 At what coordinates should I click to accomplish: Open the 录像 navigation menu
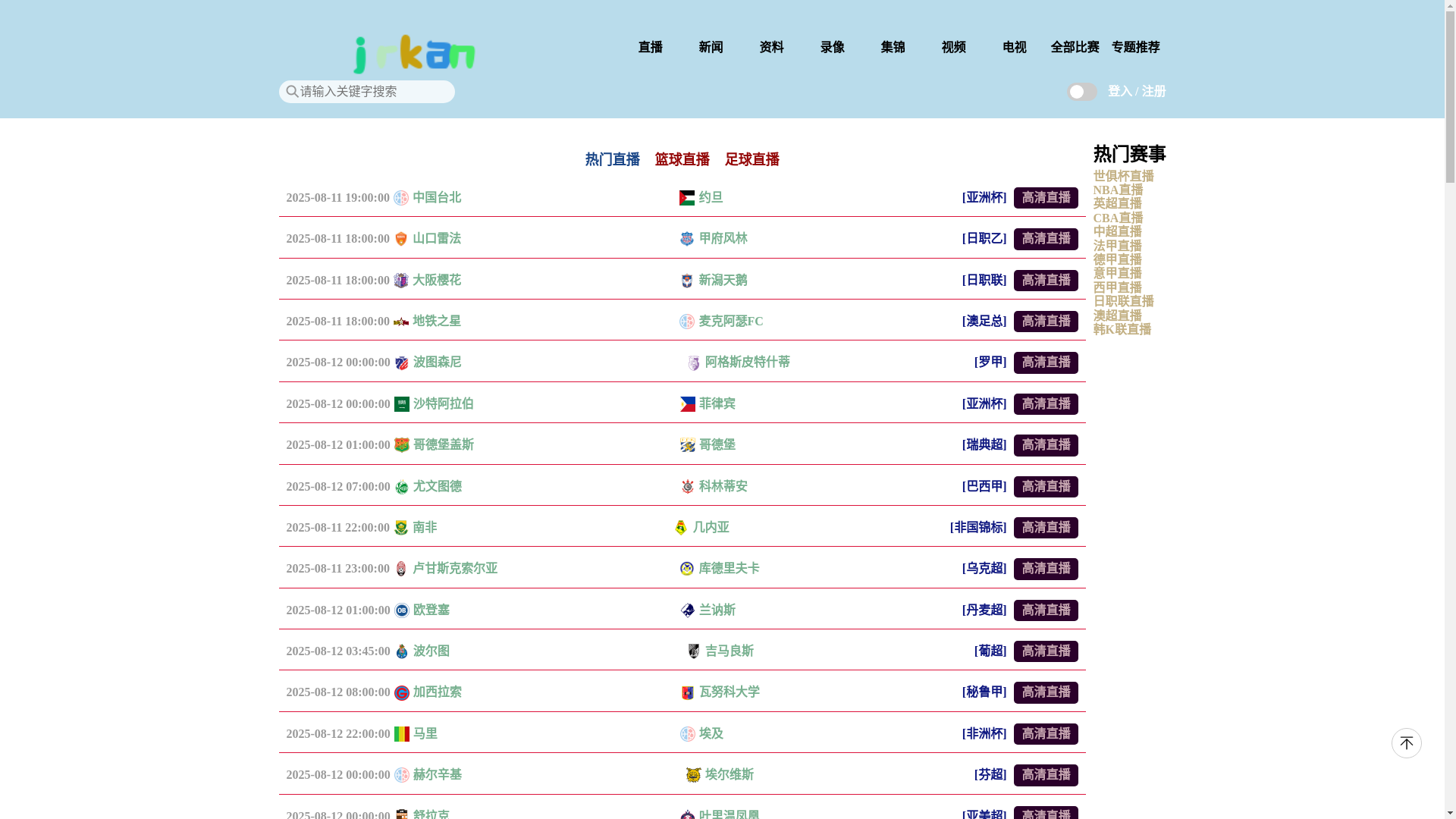[x=832, y=47]
